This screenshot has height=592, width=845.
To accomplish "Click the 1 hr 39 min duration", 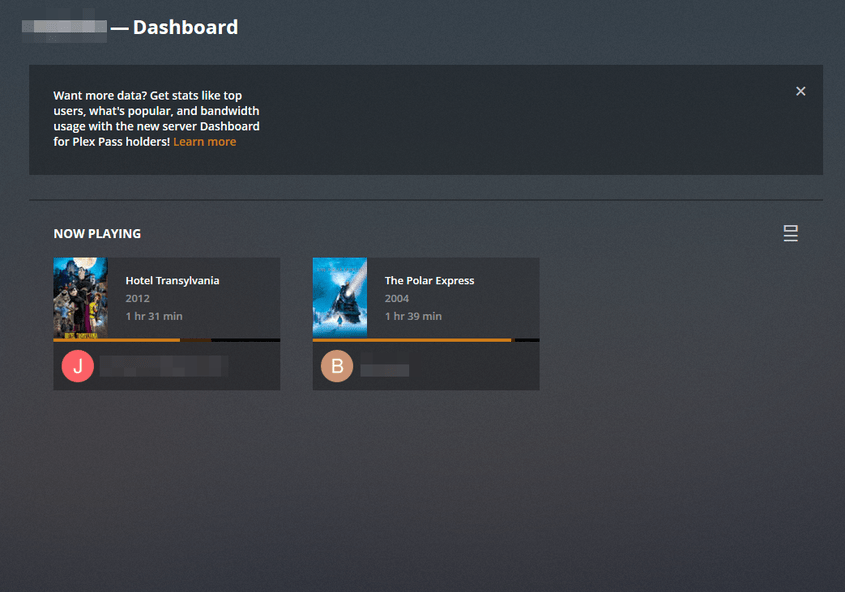I will point(413,316).
